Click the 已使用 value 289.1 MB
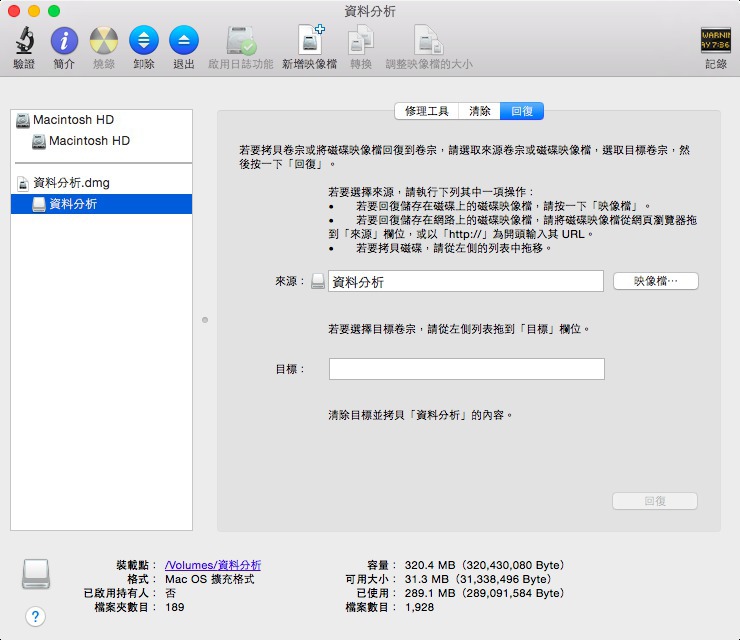Image resolution: width=740 pixels, height=640 pixels. (484, 593)
